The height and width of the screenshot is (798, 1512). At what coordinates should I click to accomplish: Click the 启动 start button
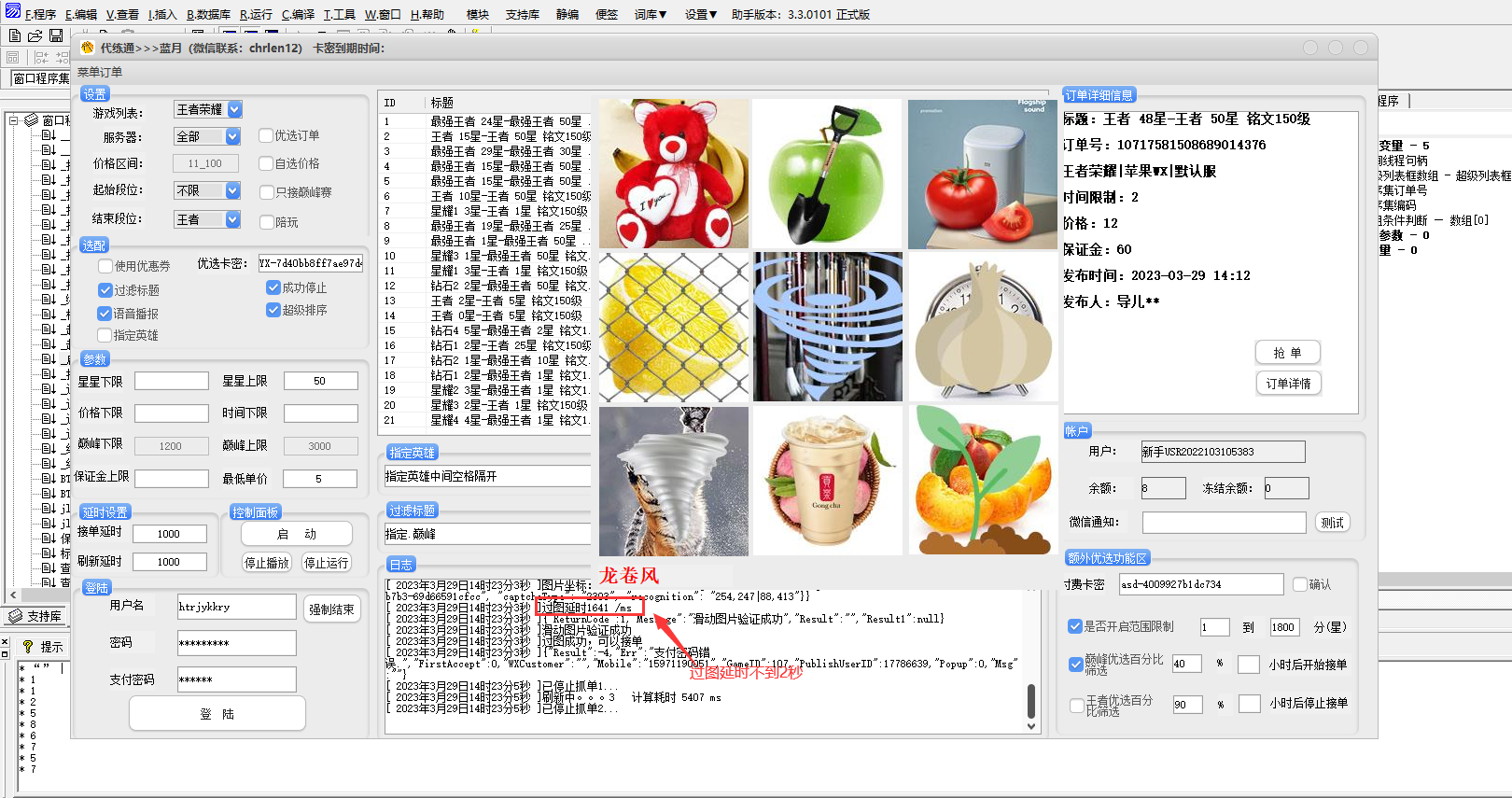297,534
